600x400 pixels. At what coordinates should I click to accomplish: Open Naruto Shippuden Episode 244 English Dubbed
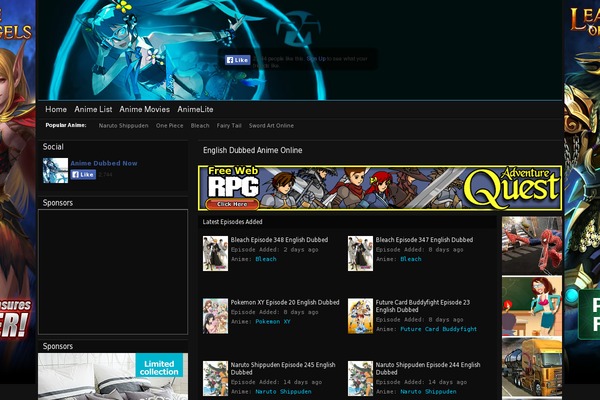[x=428, y=368]
